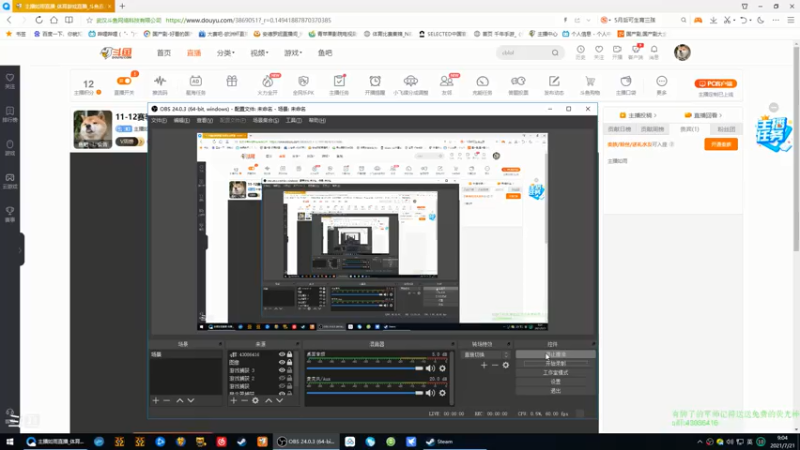
Task: Click the 开始录制 button in OBS
Action: pyautogui.click(x=555, y=363)
